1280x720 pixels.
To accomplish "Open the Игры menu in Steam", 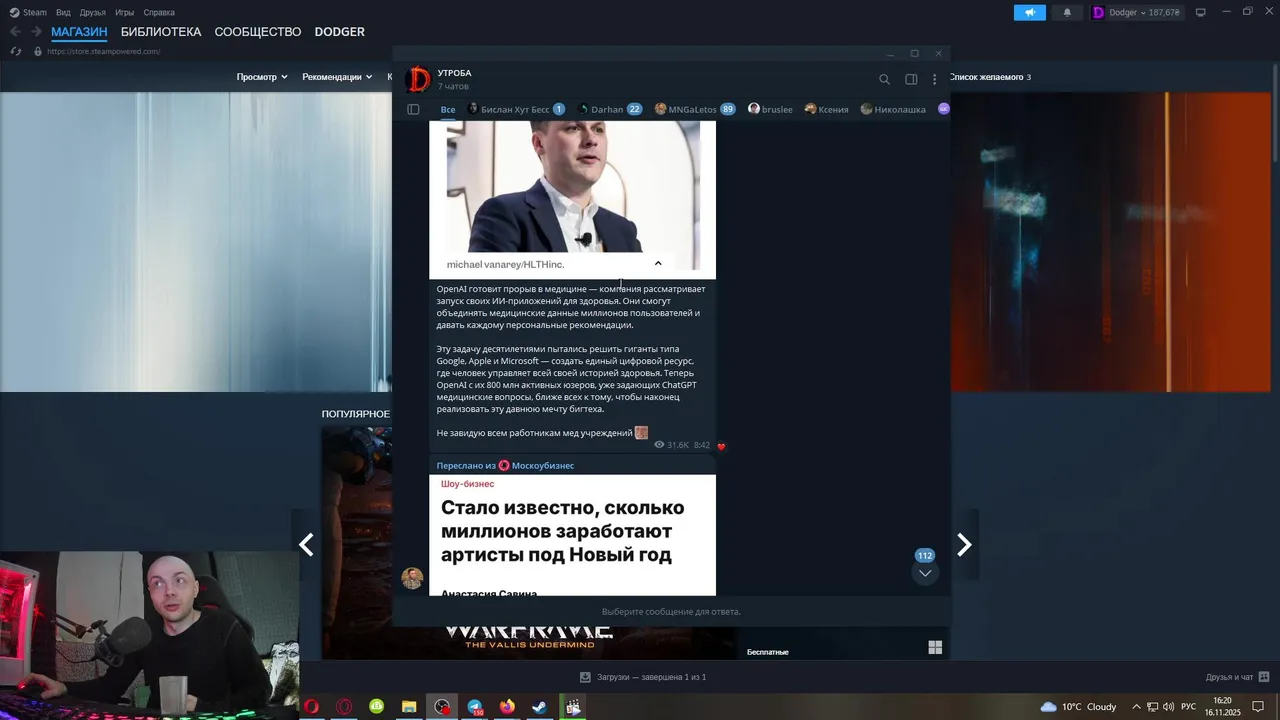I will coord(125,12).
